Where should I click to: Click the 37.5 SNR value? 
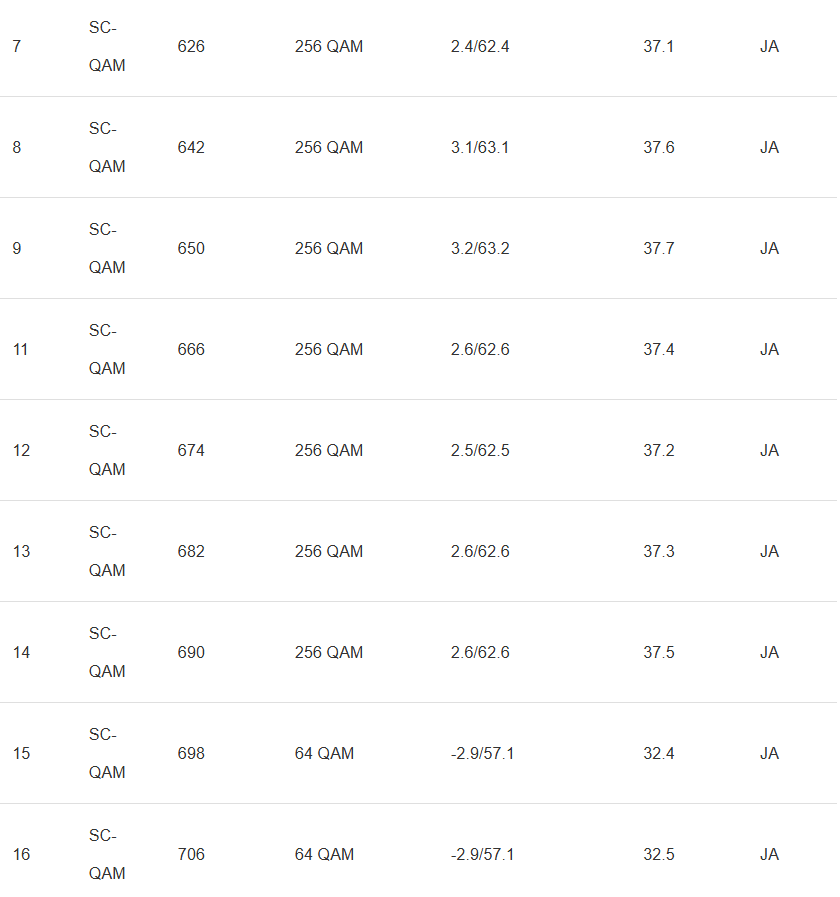pyautogui.click(x=658, y=653)
